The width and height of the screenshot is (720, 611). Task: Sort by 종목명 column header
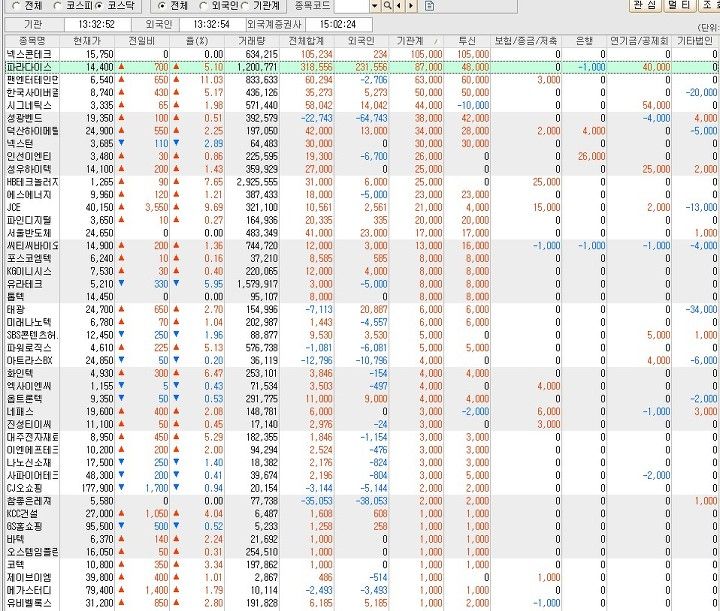coord(32,41)
